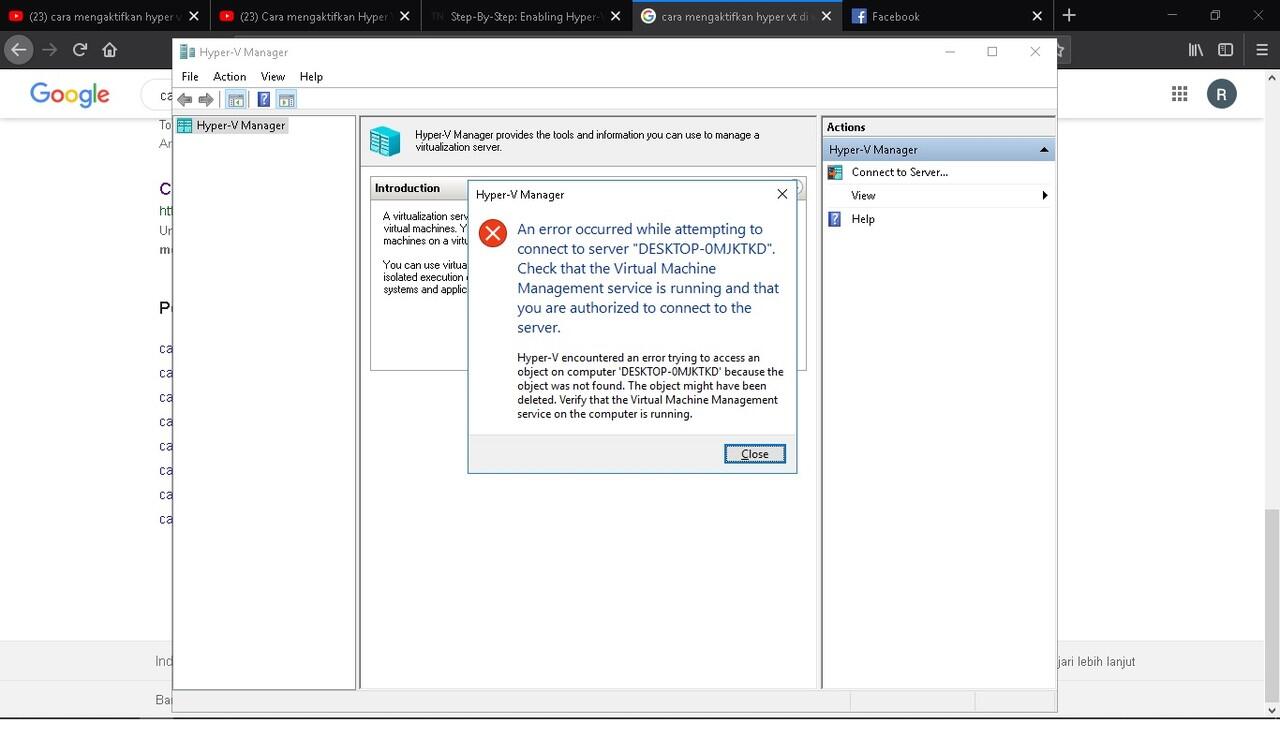
Task: Click the 'Hyper-V Manager provides the tools' description
Action: tap(587, 141)
